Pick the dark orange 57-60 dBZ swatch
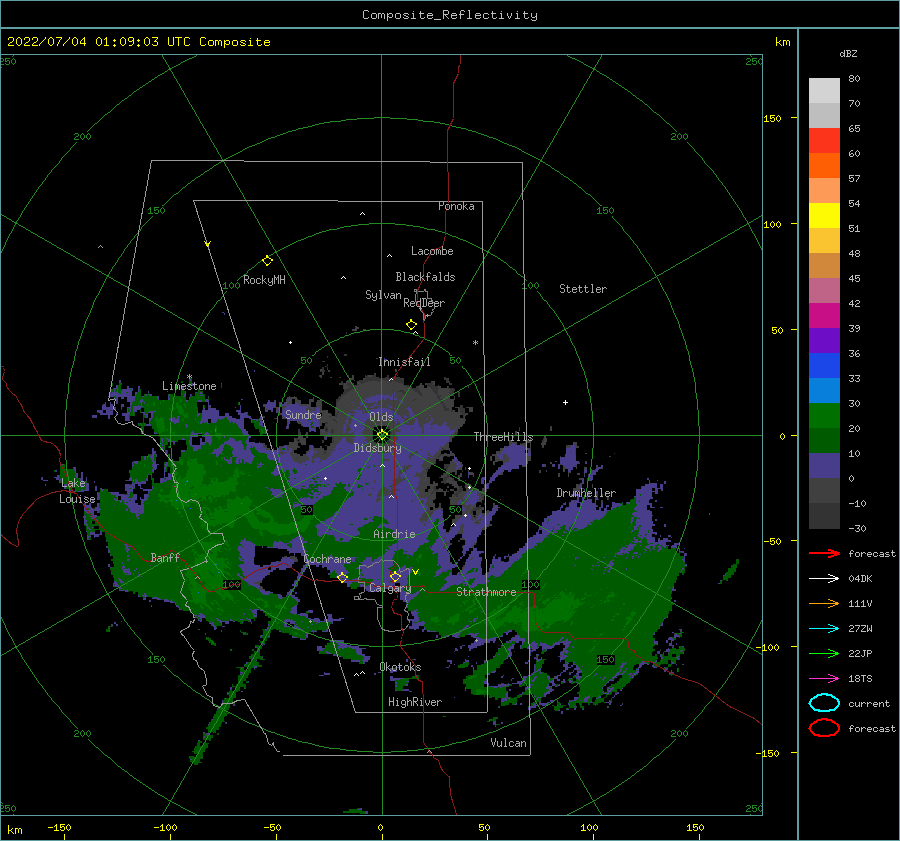Screen dimensions: 900x841 point(824,166)
